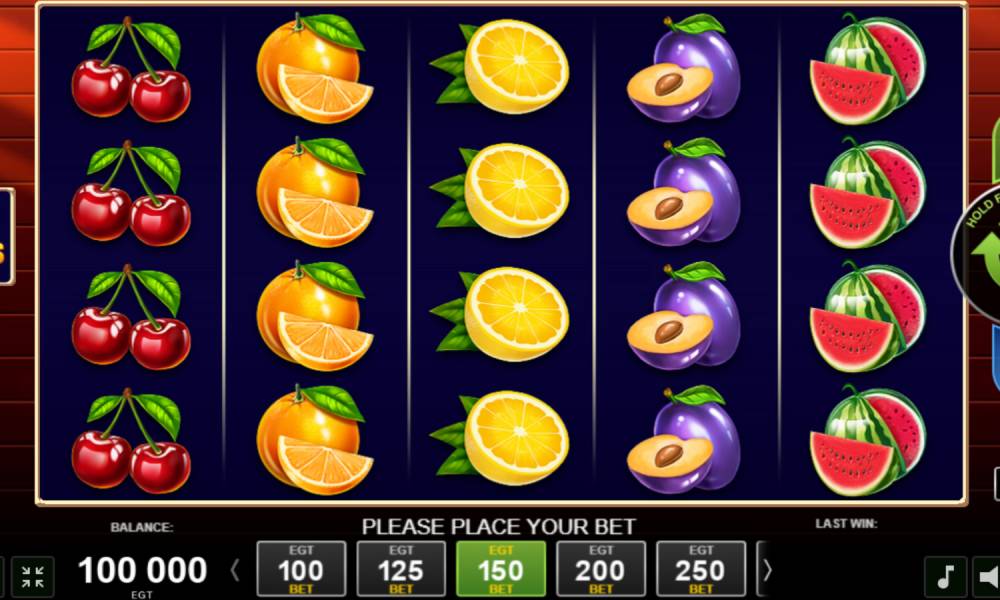Viewport: 1000px width, 600px height.
Task: Click the 100 000 balance amount
Action: pos(142,569)
